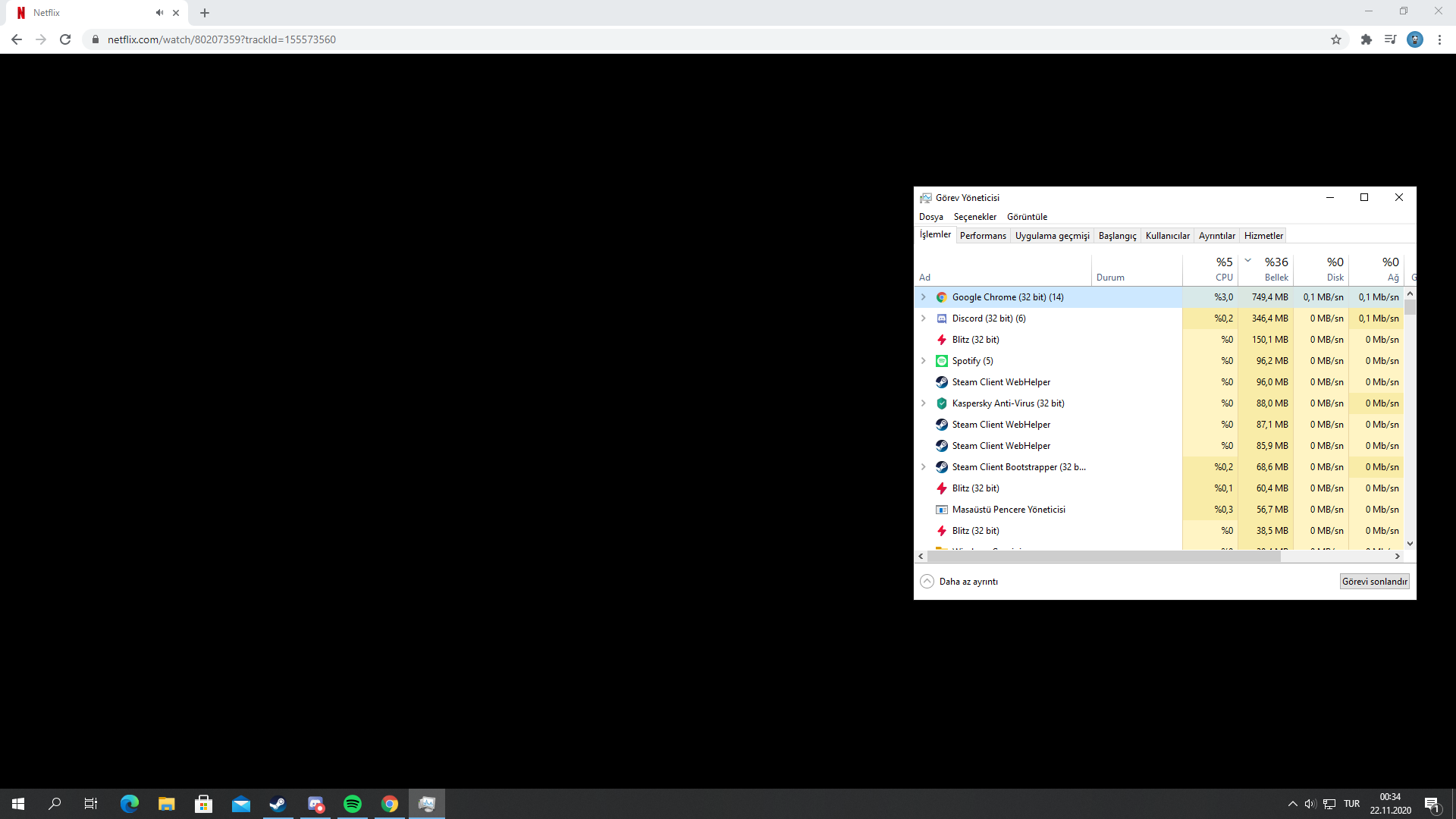The width and height of the screenshot is (1456, 819).
Task: Expand the Discord process group
Action: coord(924,318)
